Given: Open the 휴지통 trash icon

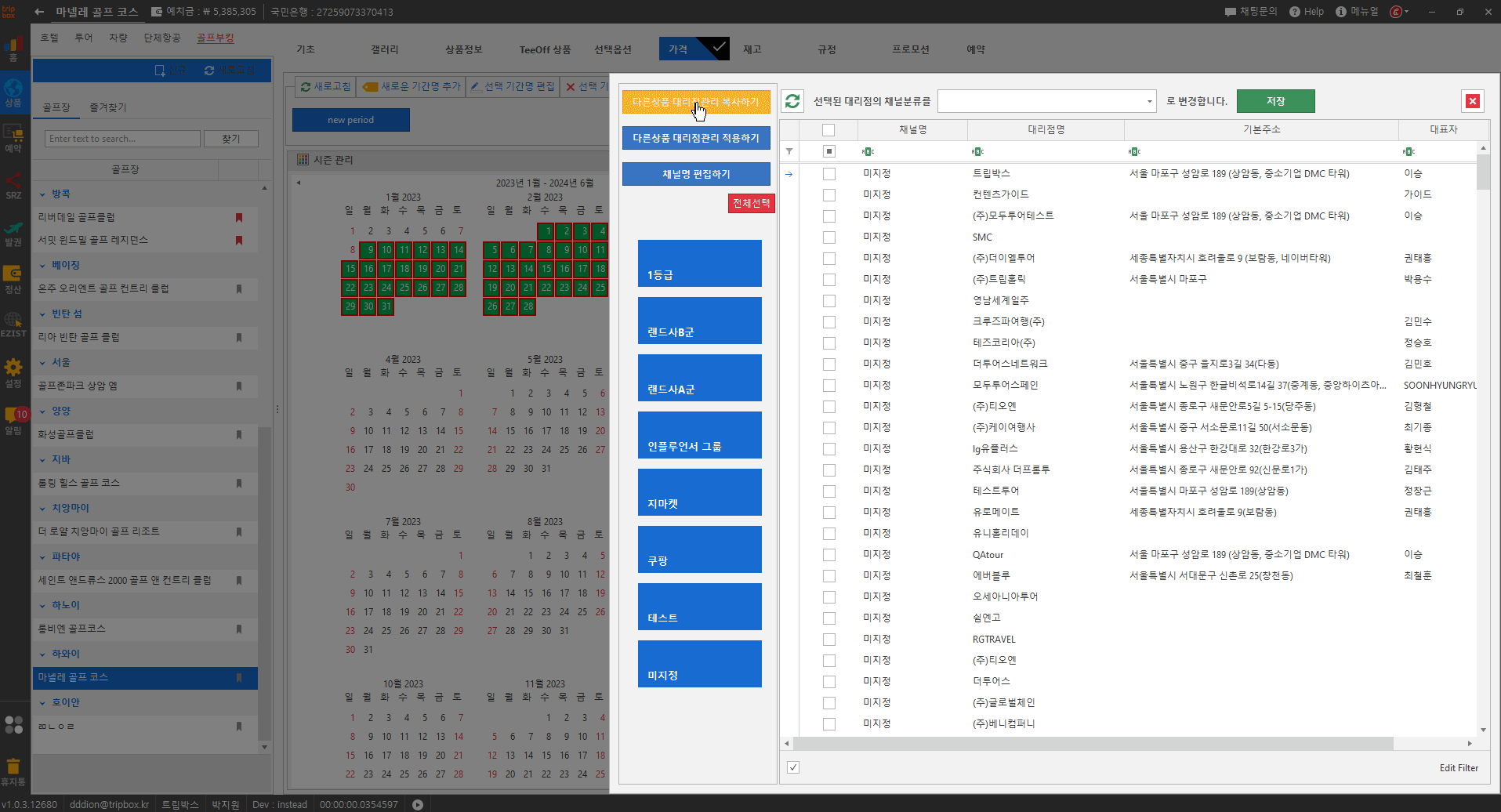Looking at the screenshot, I should coord(13,771).
